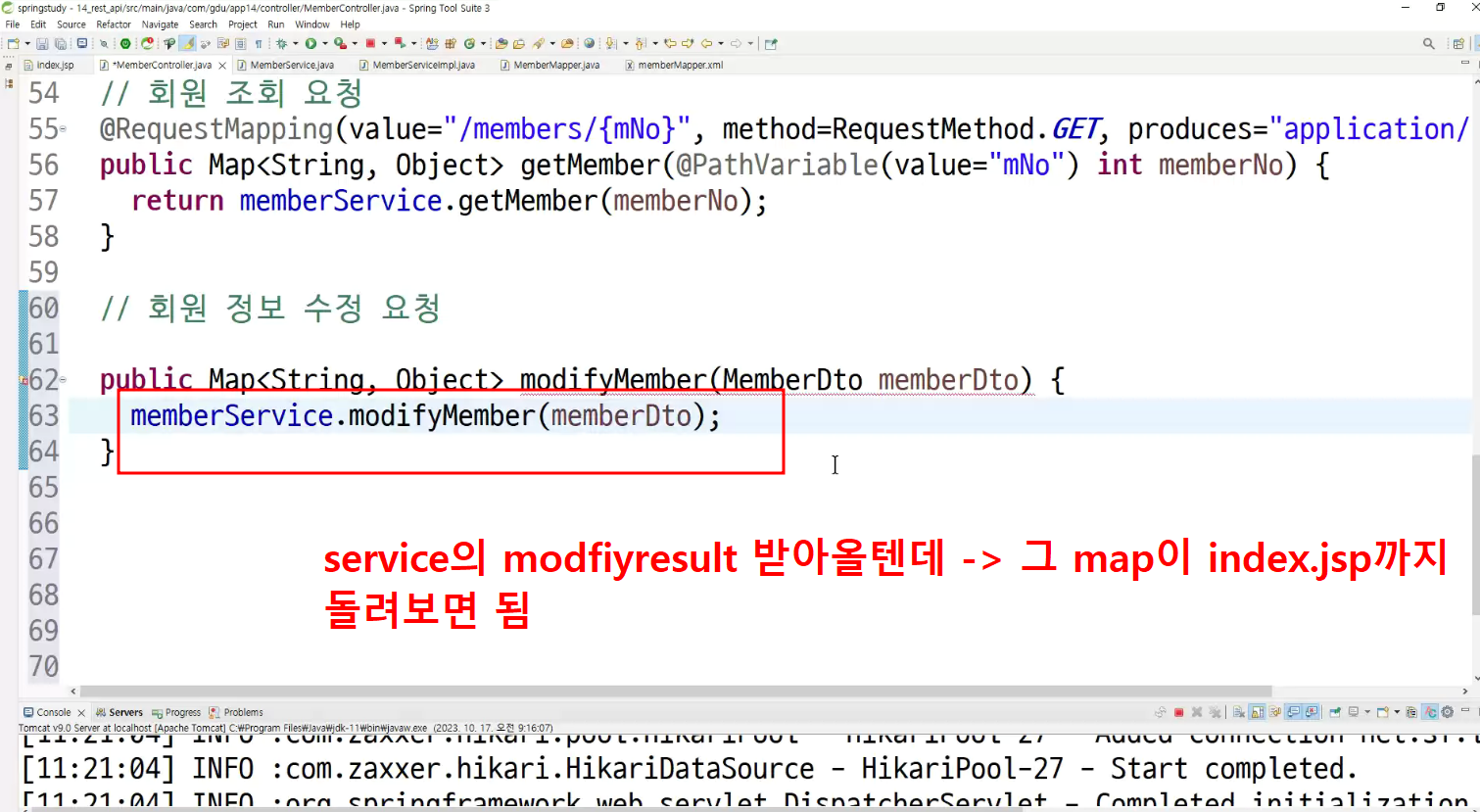1480x812 pixels.
Task: Click the Open Type toolbar icon
Action: (x=501, y=43)
